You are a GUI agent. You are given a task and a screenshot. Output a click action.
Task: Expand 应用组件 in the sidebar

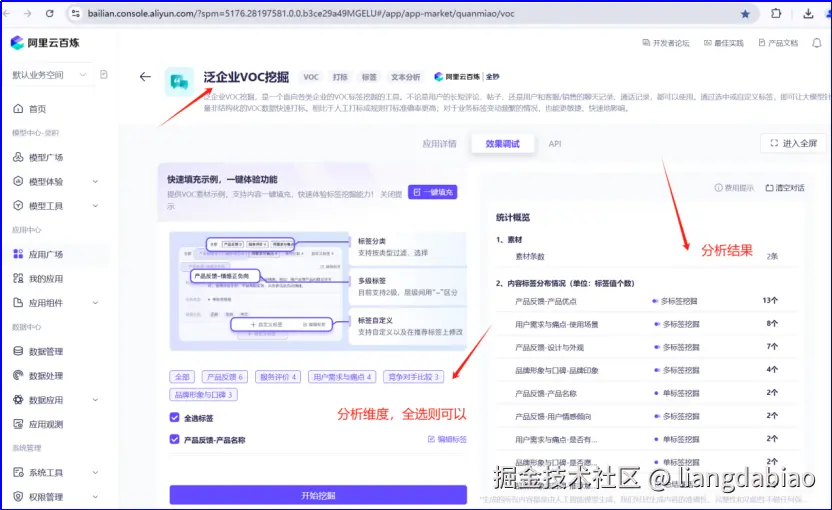click(95, 303)
